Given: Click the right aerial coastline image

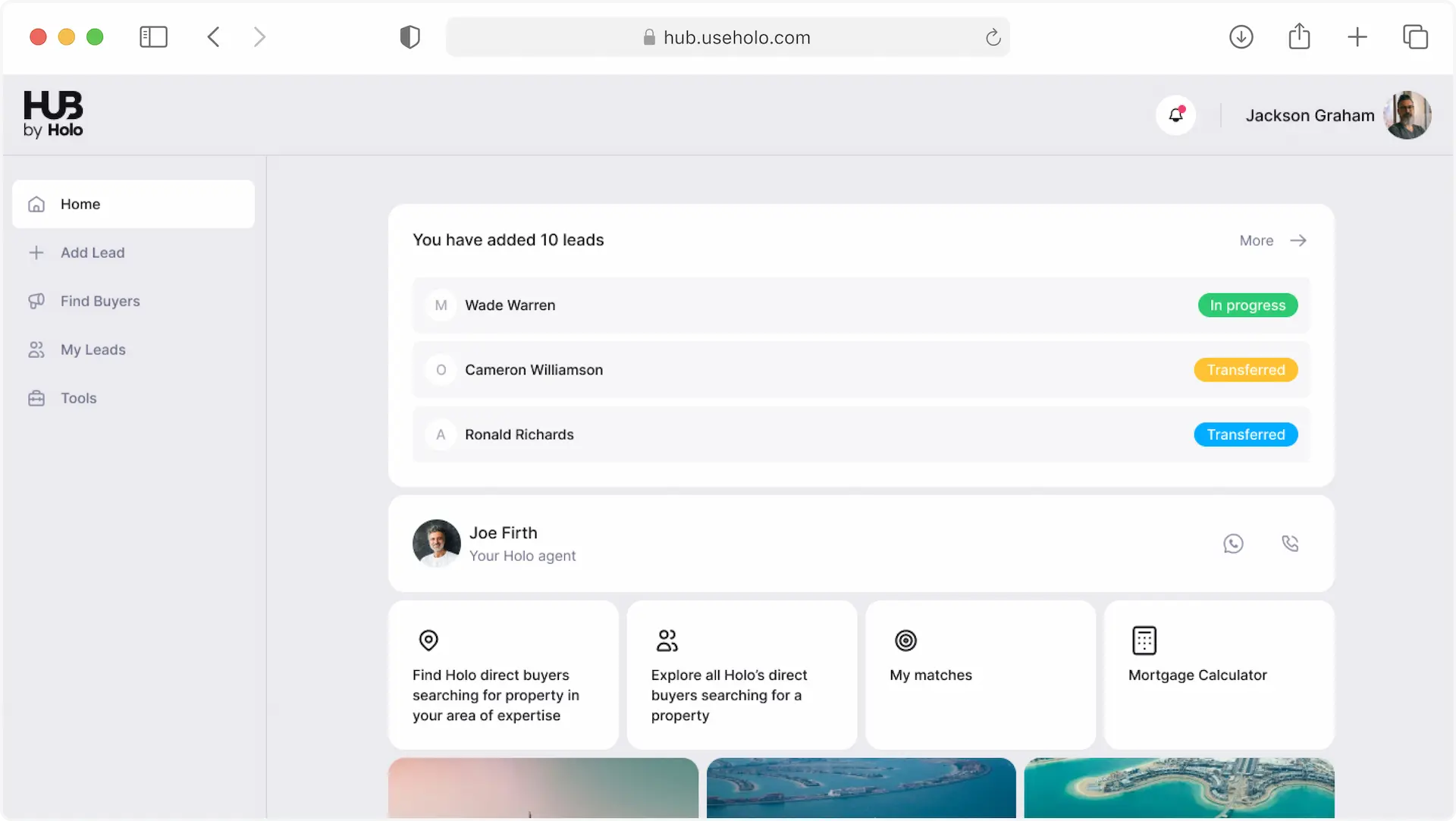Looking at the screenshot, I should point(1179,788).
